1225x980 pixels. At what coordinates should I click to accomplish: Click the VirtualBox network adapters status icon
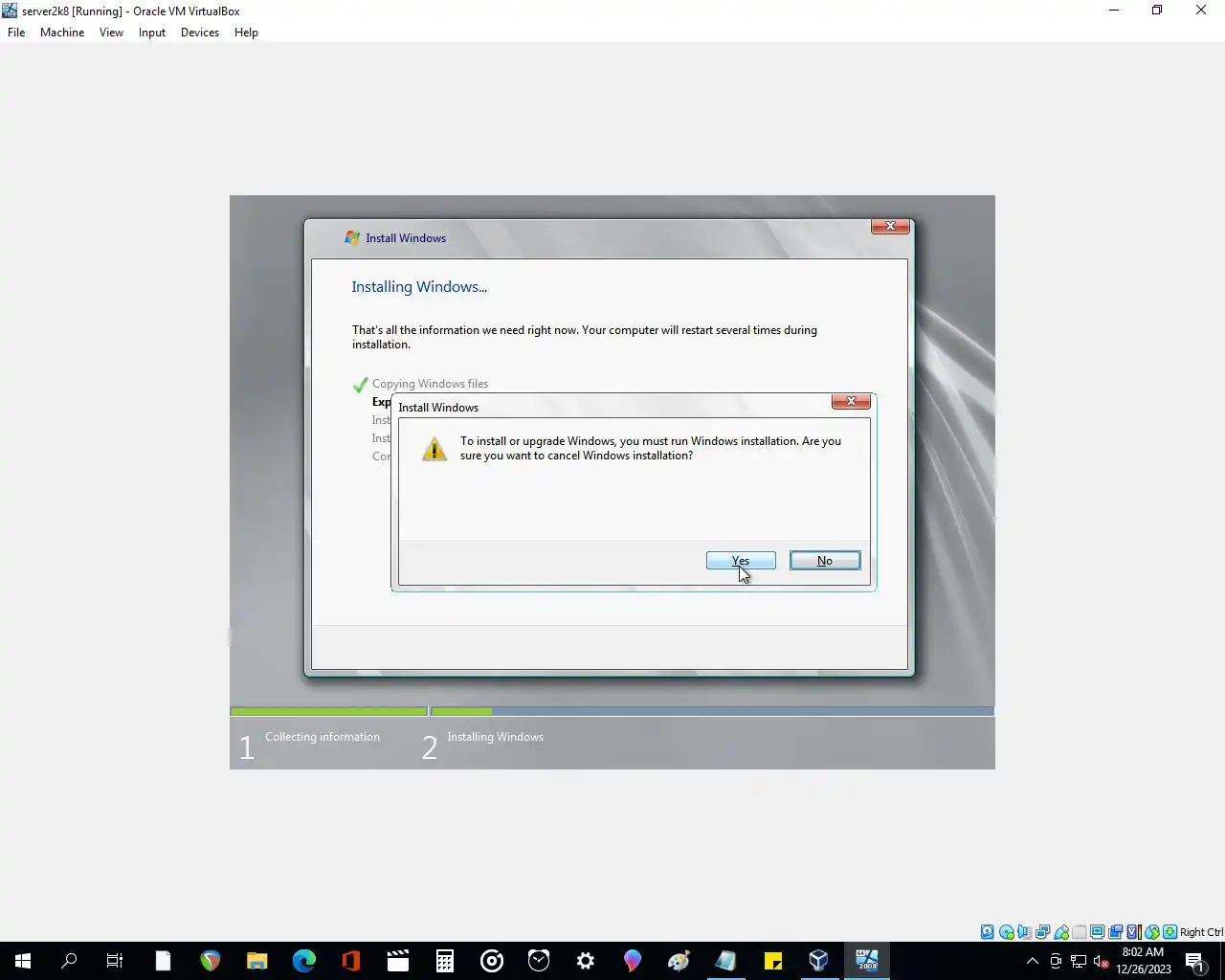point(1043,932)
